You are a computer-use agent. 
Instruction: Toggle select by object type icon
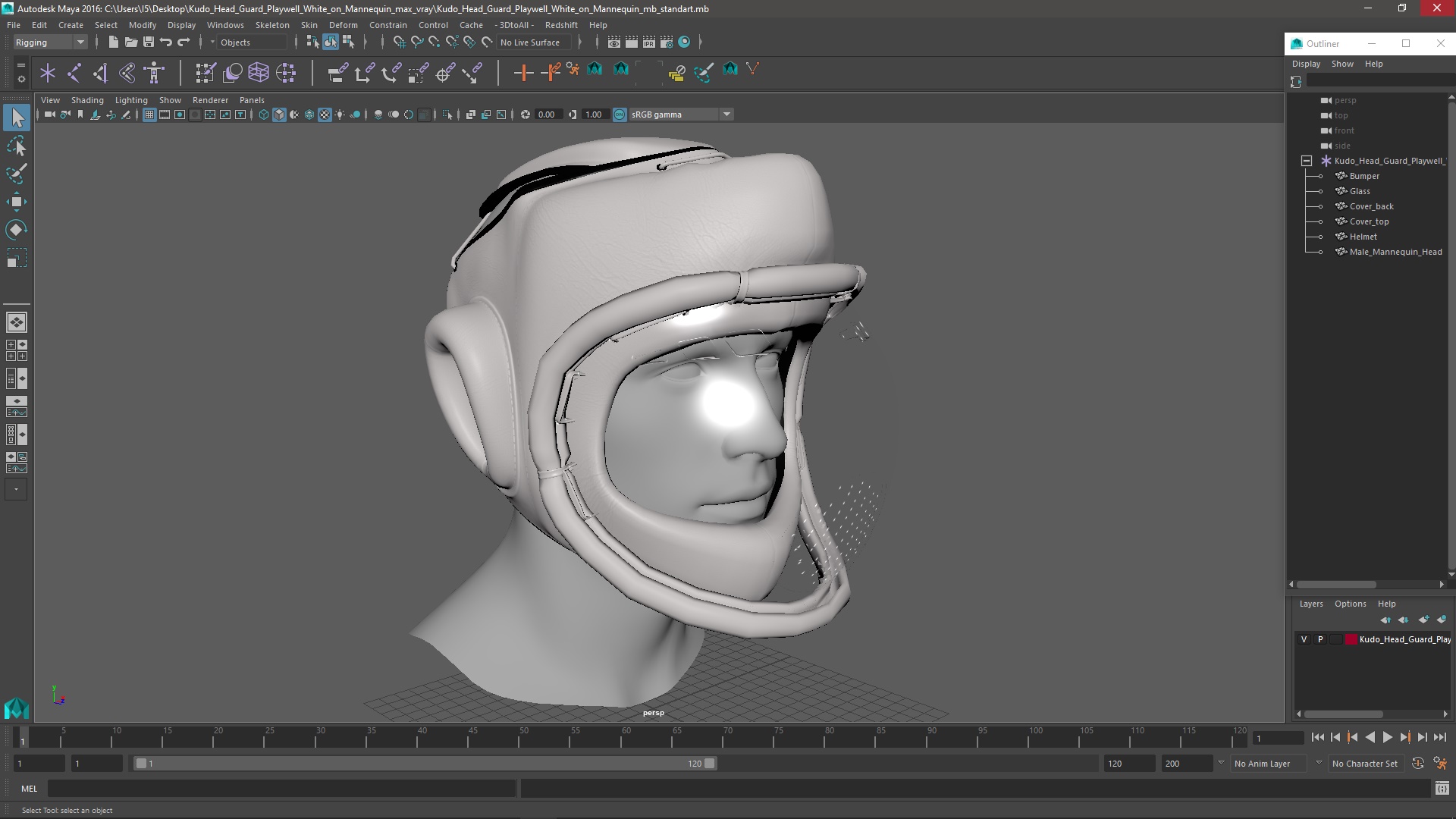click(331, 42)
